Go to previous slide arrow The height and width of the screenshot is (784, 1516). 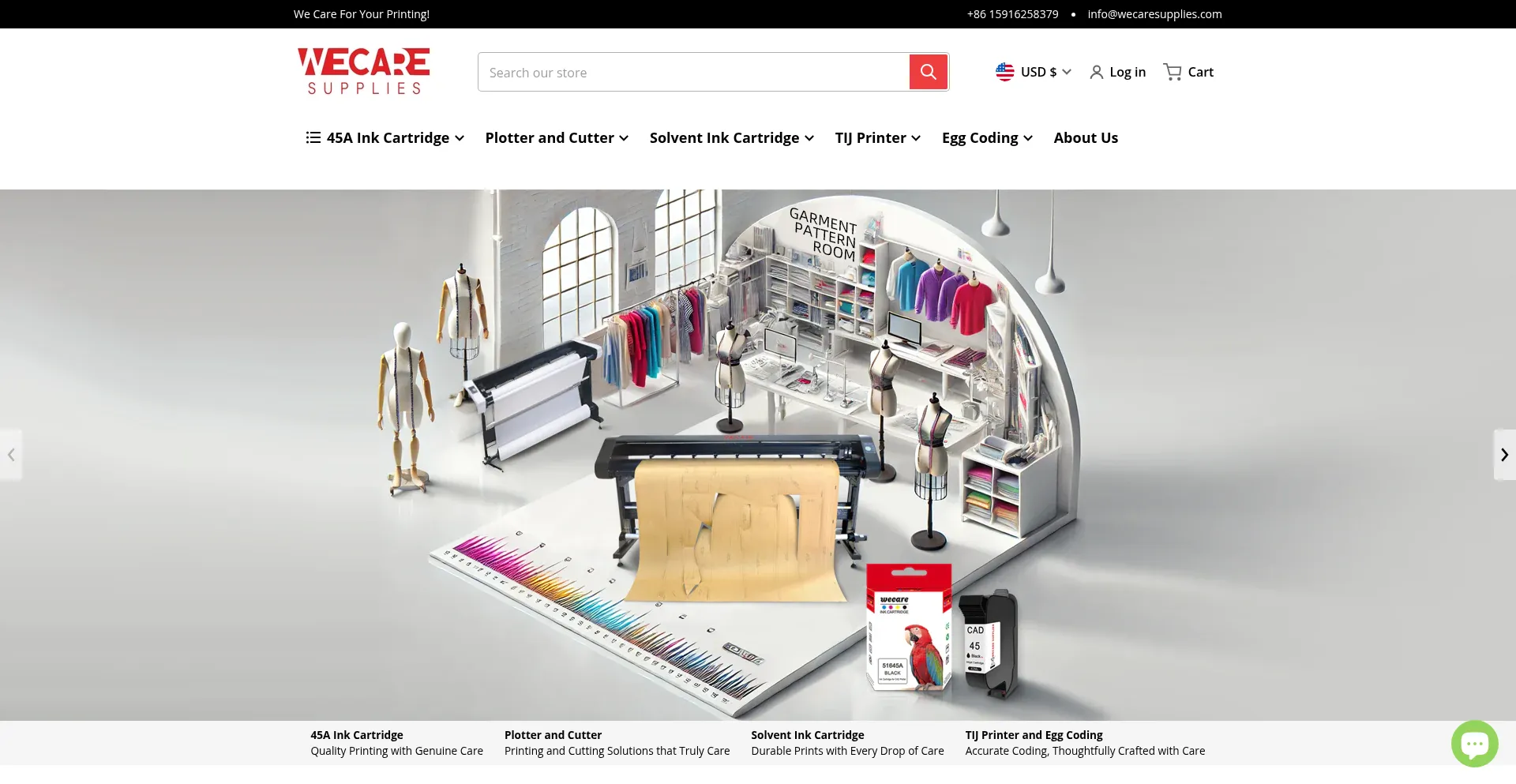11,455
